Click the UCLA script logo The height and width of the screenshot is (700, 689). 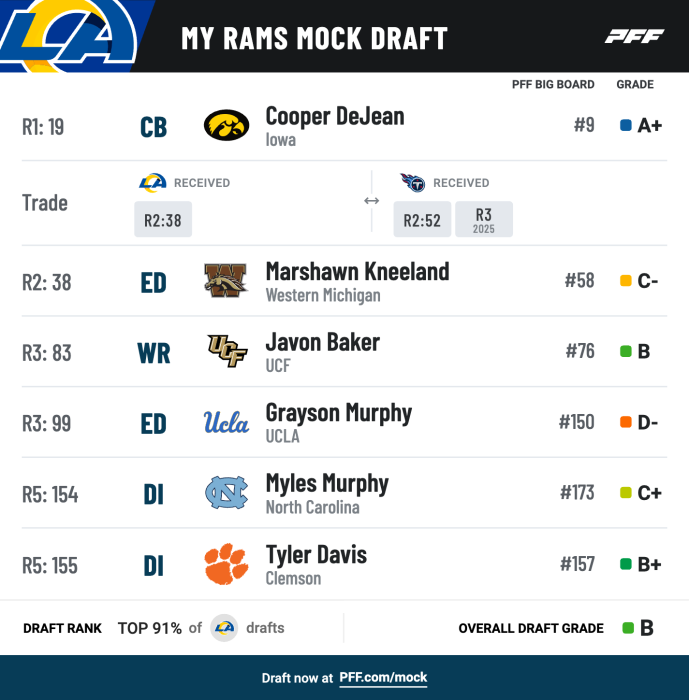[x=226, y=422]
